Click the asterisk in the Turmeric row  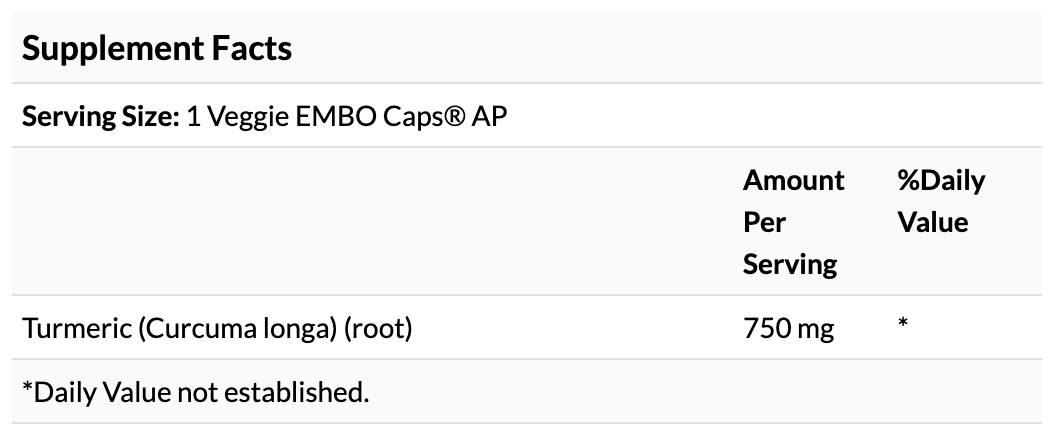[902, 324]
